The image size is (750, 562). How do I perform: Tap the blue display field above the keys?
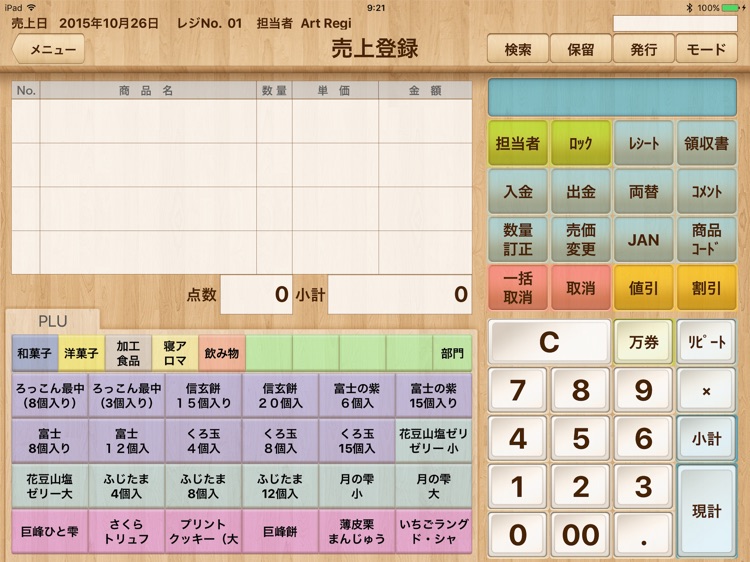pos(612,98)
